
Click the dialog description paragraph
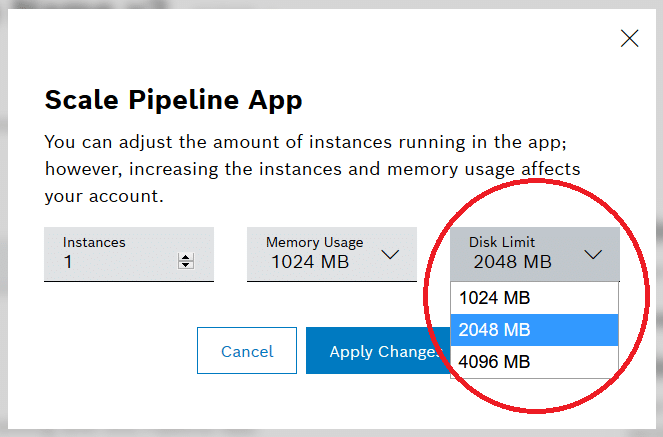(x=312, y=169)
